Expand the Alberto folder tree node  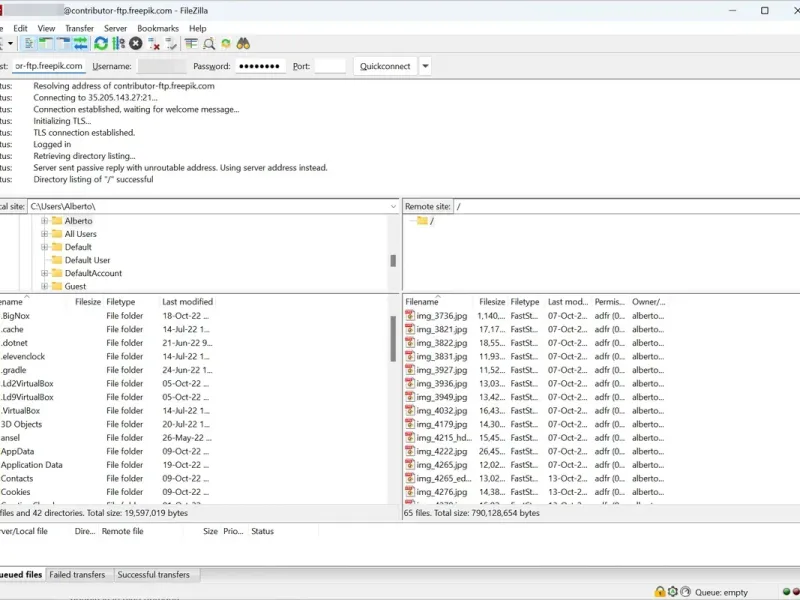pos(44,221)
